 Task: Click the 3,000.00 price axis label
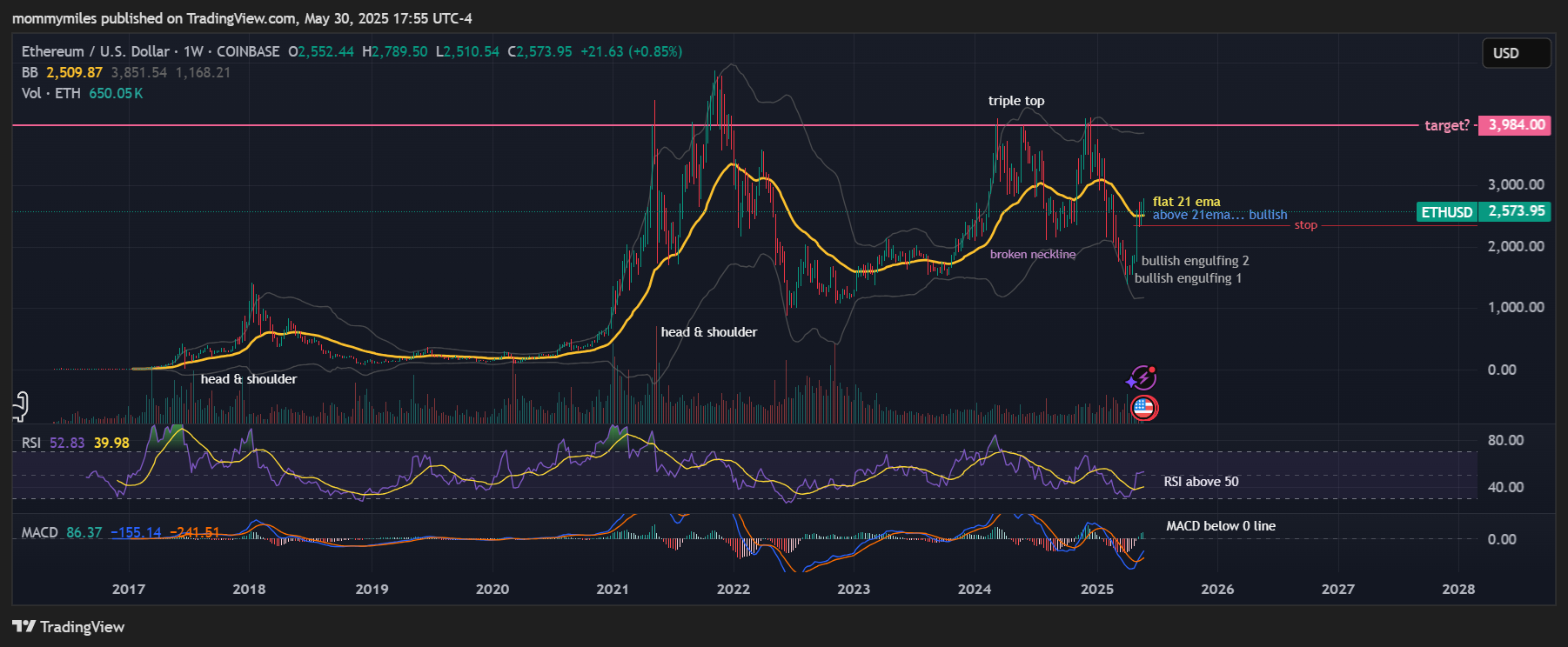click(x=1516, y=184)
